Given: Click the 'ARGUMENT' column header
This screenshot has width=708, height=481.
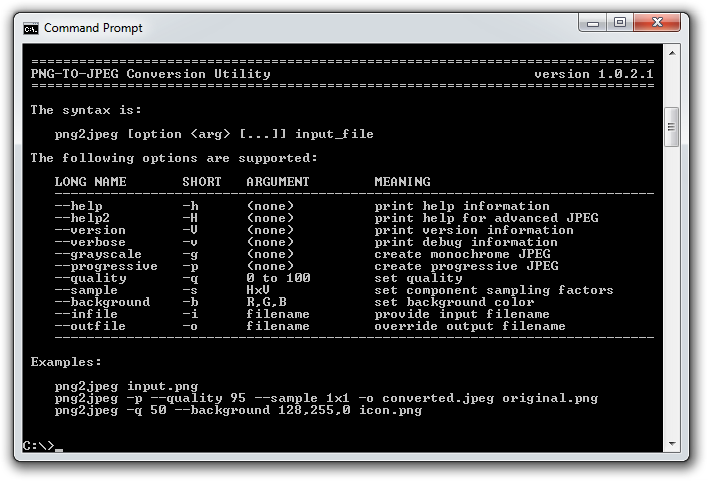Looking at the screenshot, I should pyautogui.click(x=278, y=182).
